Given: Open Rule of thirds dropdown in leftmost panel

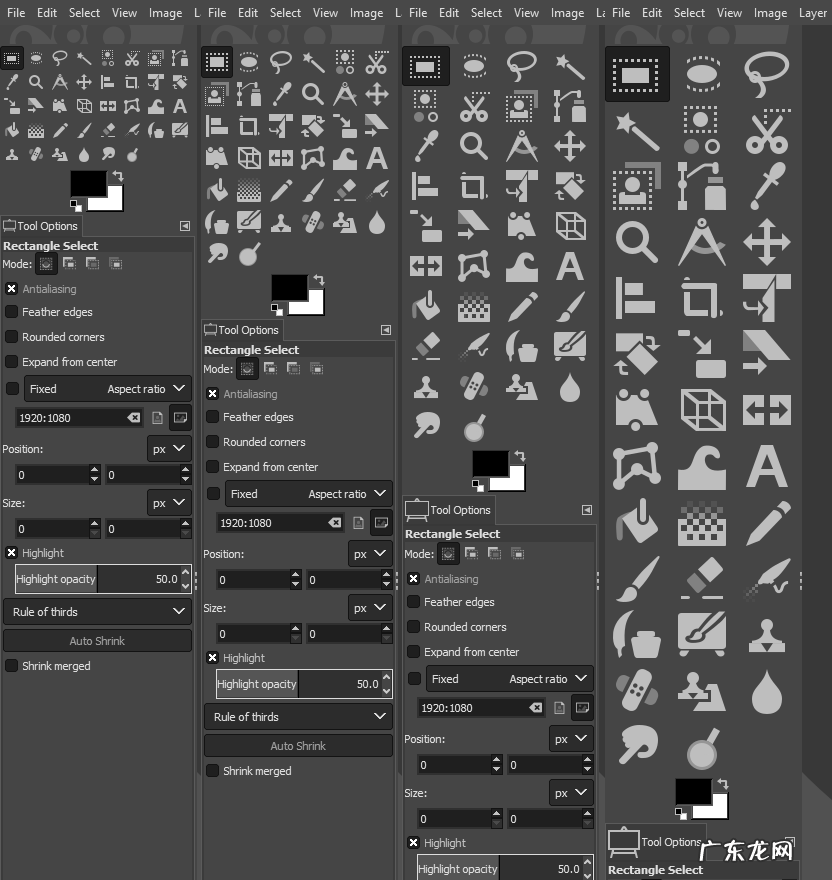Looking at the screenshot, I should [97, 612].
